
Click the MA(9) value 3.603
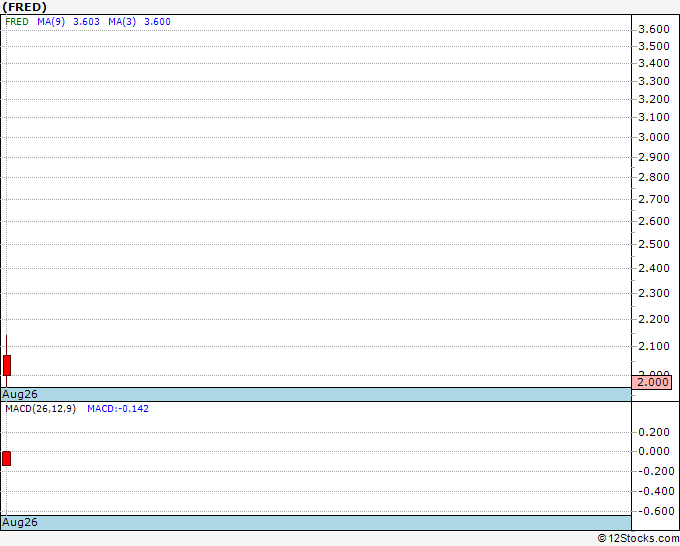86,22
